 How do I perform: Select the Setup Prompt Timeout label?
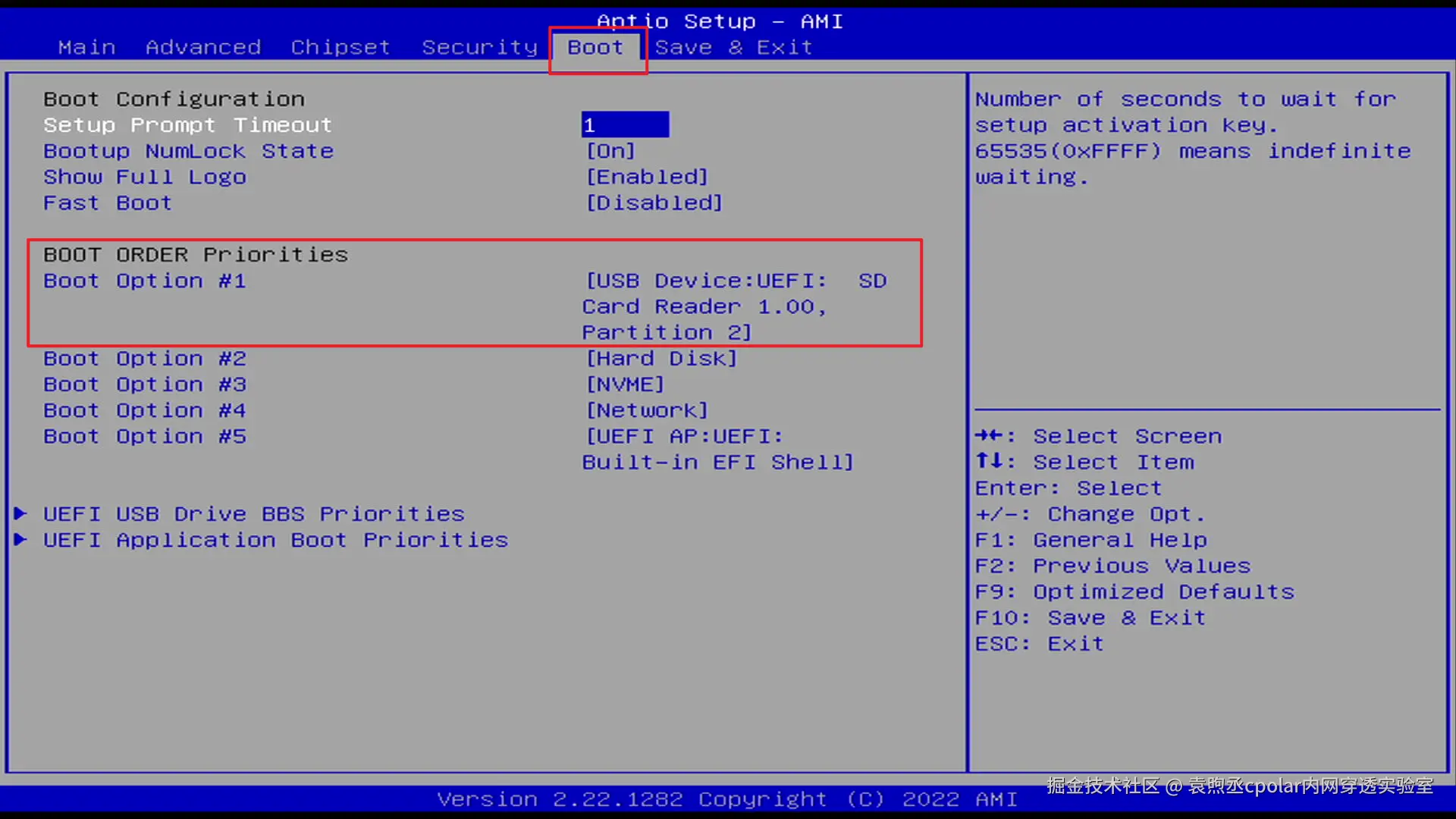click(x=187, y=124)
